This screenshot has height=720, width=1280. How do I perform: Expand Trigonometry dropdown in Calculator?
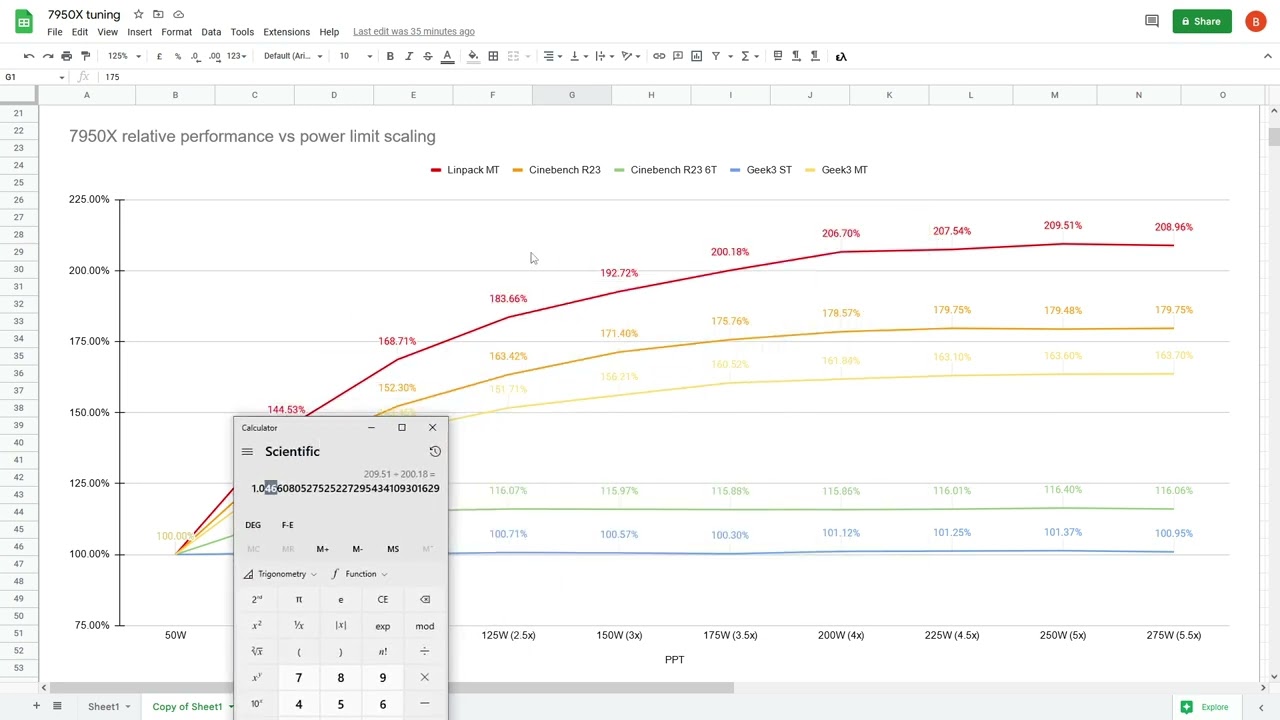click(280, 574)
